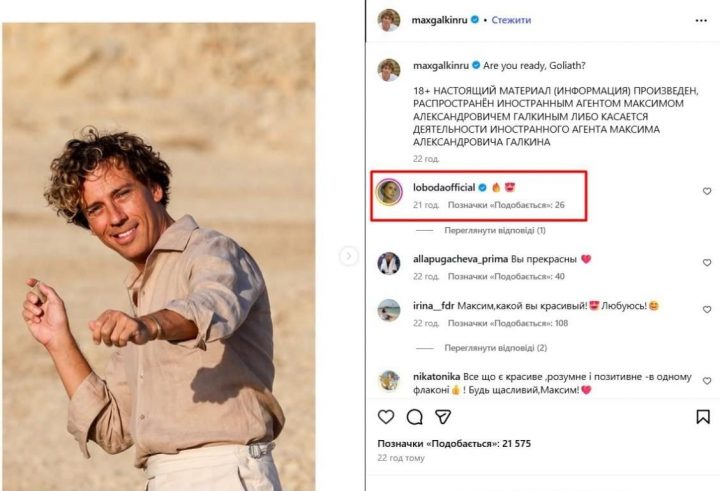
Task: Go to next photo arrow
Action: (x=348, y=256)
